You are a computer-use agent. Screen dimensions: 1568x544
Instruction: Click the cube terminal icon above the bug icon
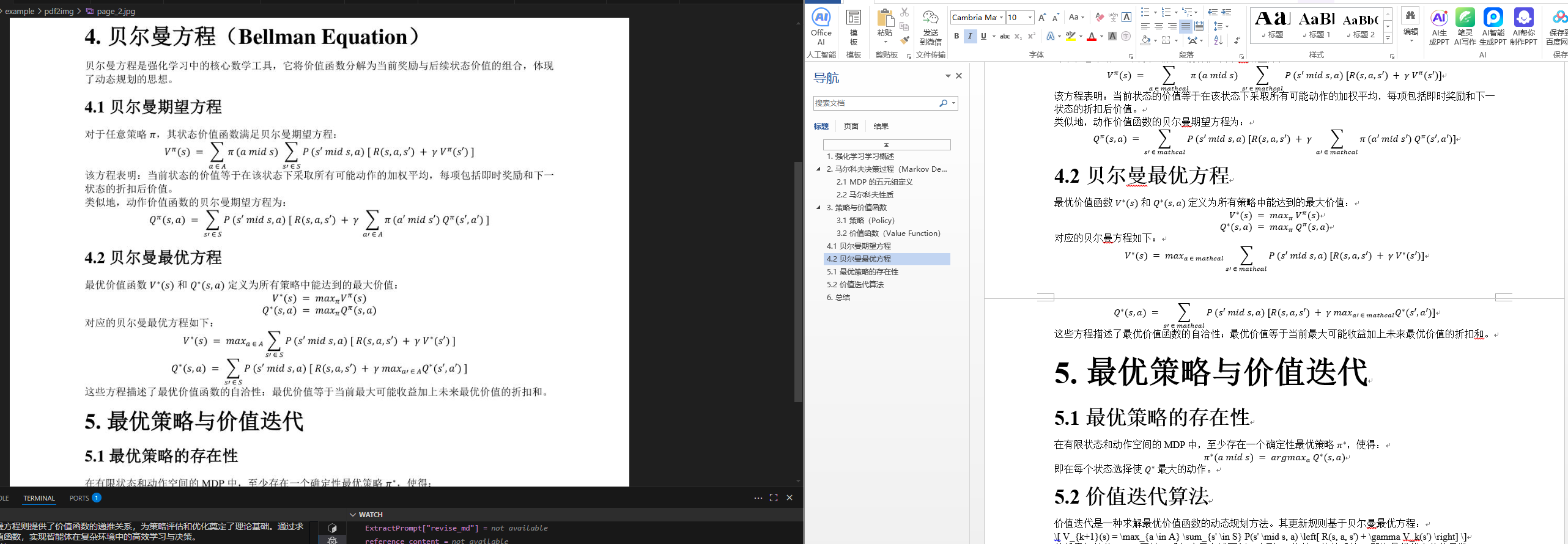tap(332, 527)
